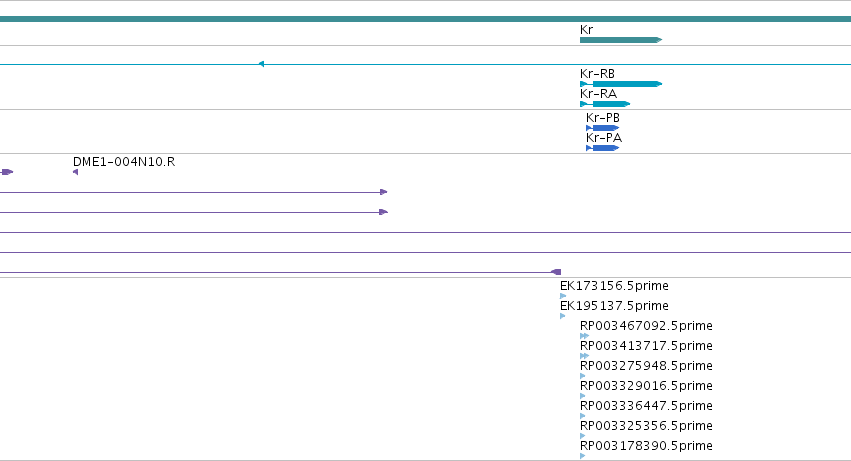Click the RP003329016.5prime label

coord(646,386)
